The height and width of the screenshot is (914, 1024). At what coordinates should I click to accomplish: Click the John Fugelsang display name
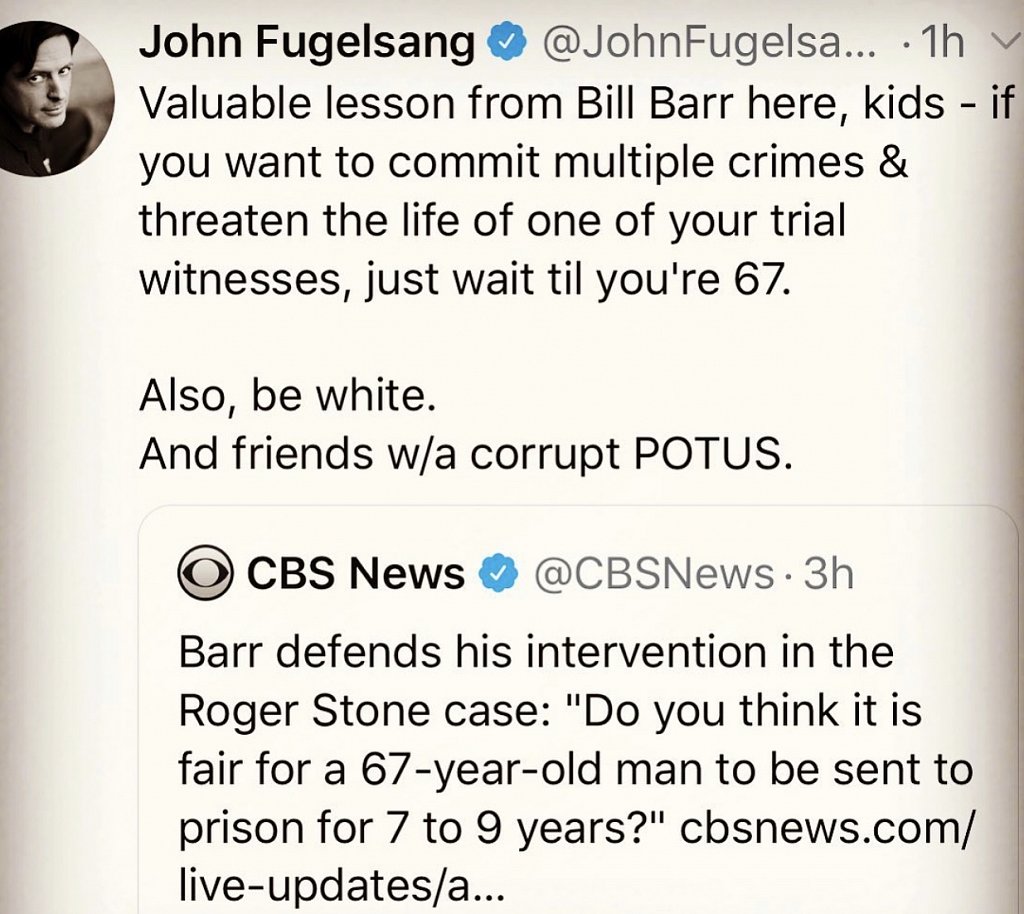306,42
